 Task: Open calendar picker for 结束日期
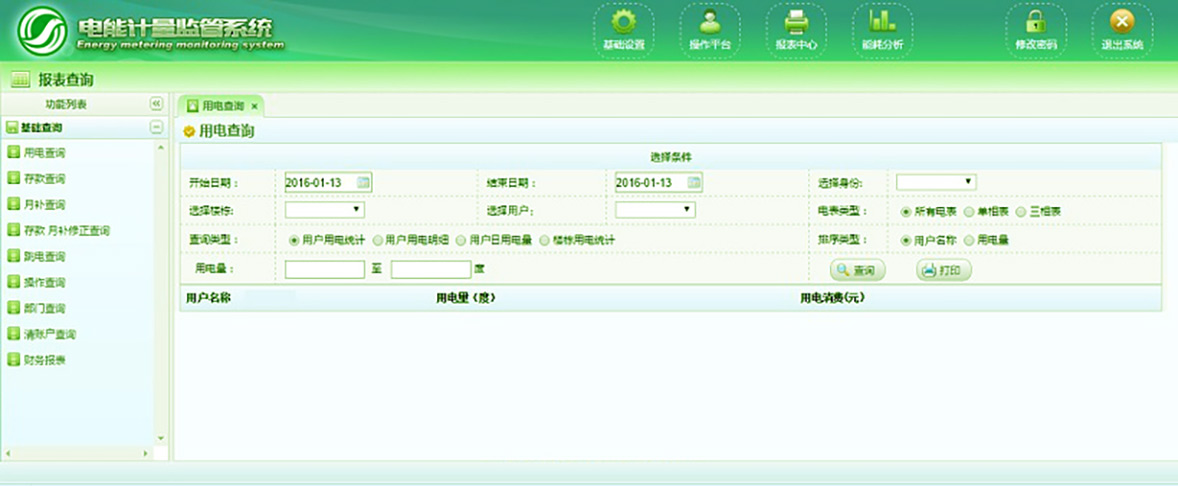tap(694, 182)
